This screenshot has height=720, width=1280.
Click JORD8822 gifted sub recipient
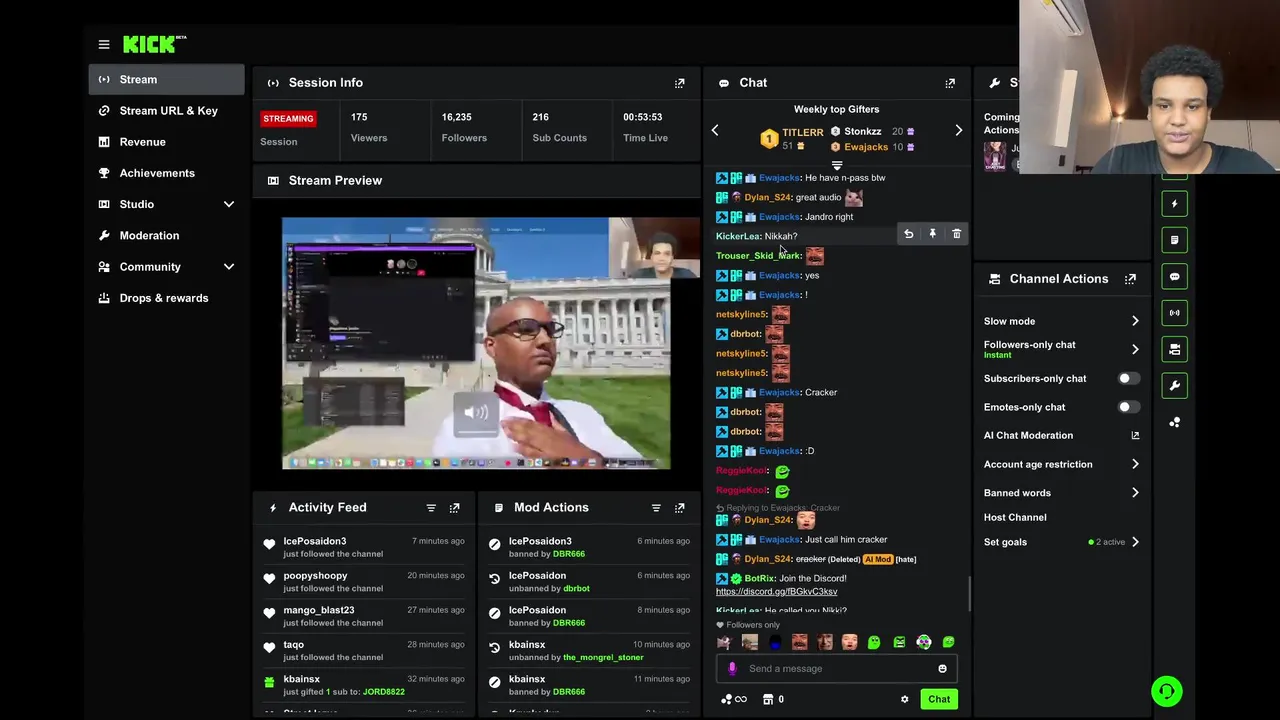[x=384, y=692]
